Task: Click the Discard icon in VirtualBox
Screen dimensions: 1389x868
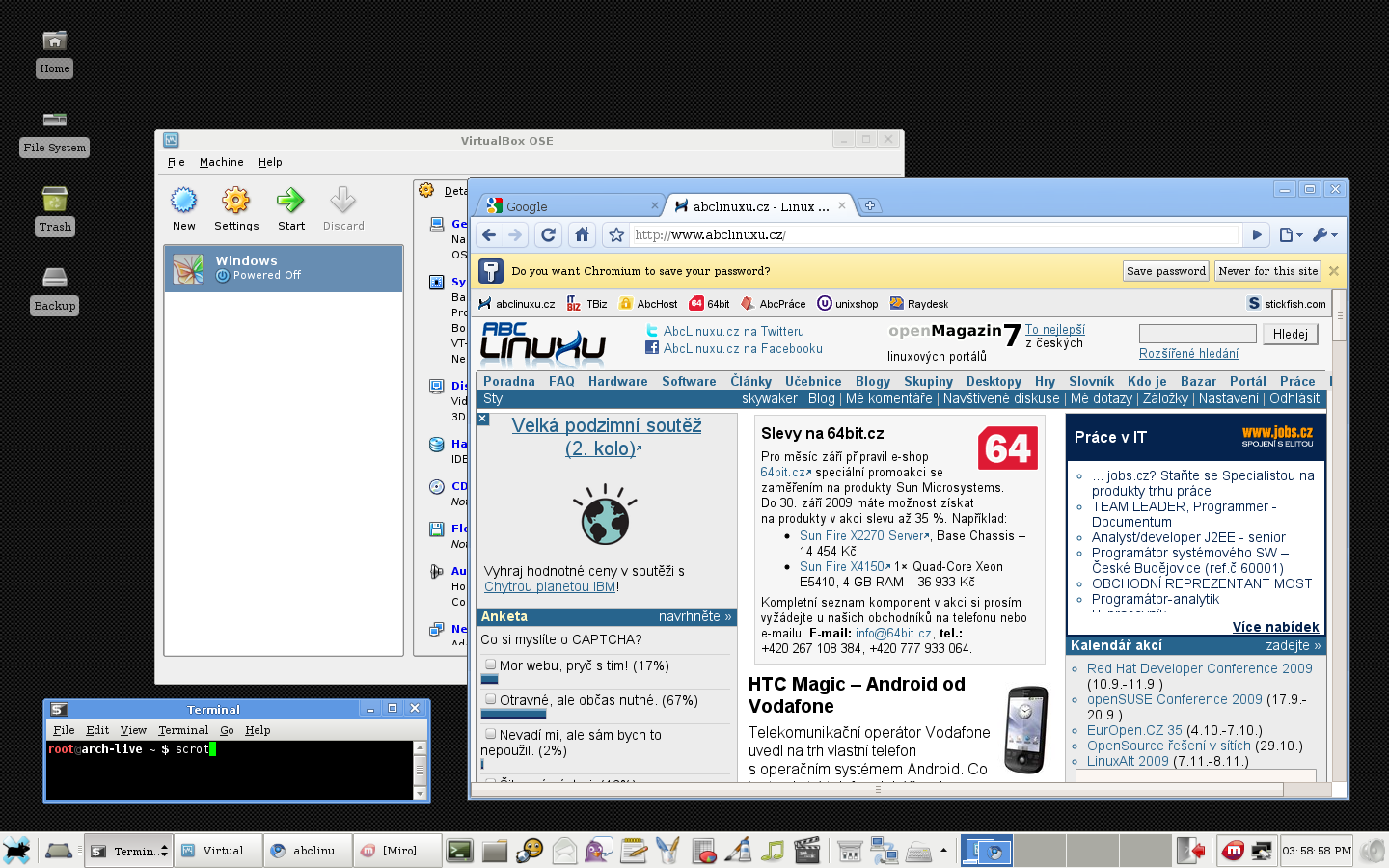Action: [x=343, y=201]
